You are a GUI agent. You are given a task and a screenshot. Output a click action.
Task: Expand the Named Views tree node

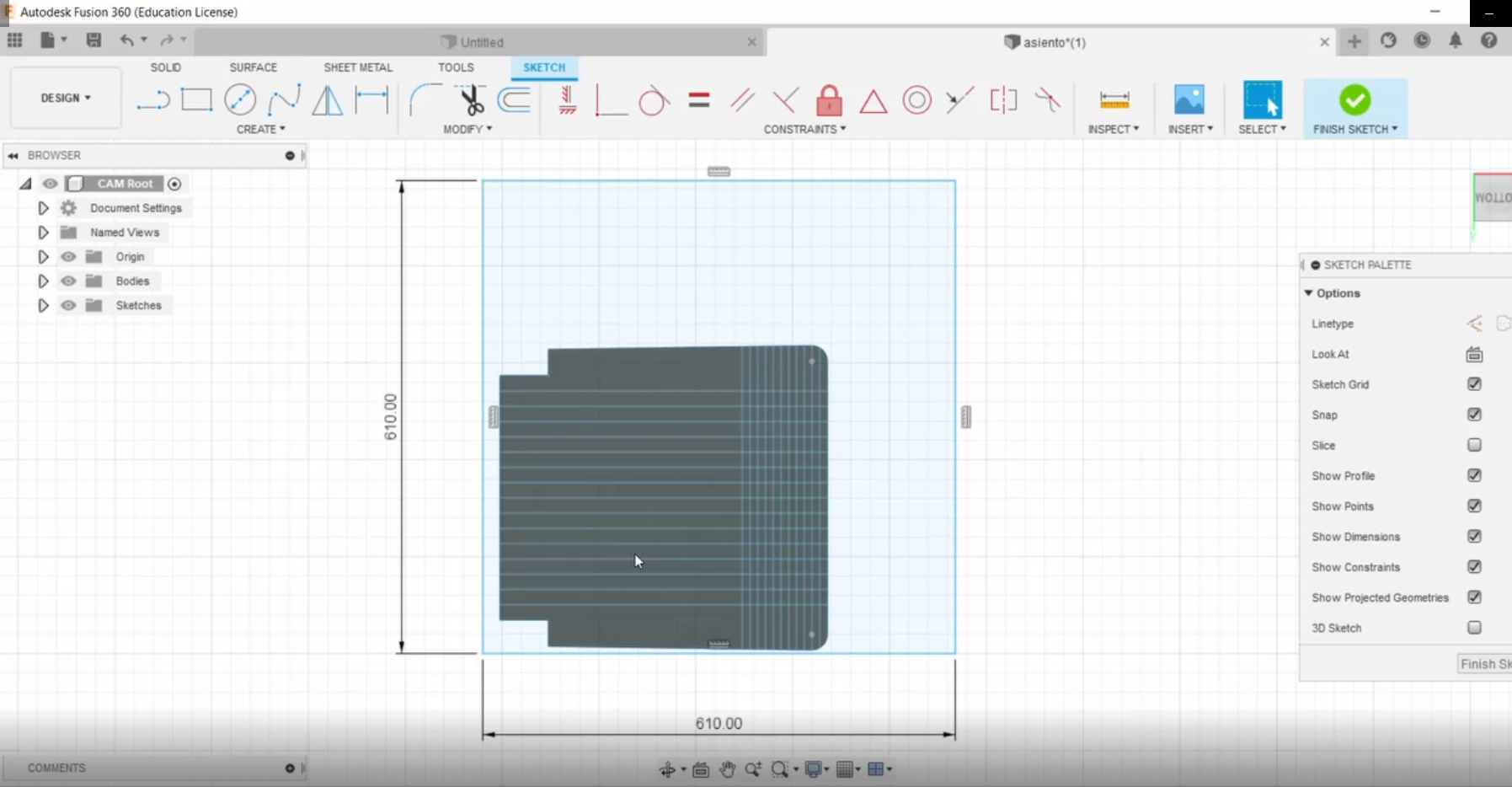[43, 232]
